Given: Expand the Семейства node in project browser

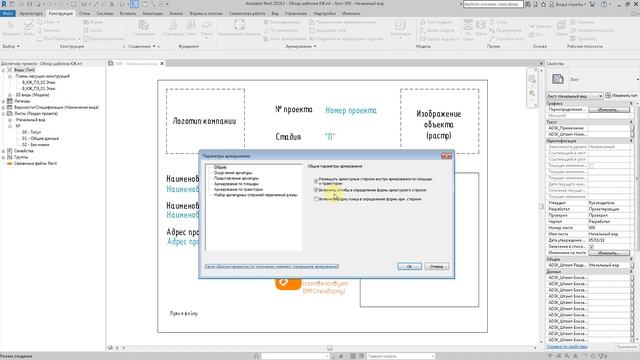Looking at the screenshot, I should point(3,151).
